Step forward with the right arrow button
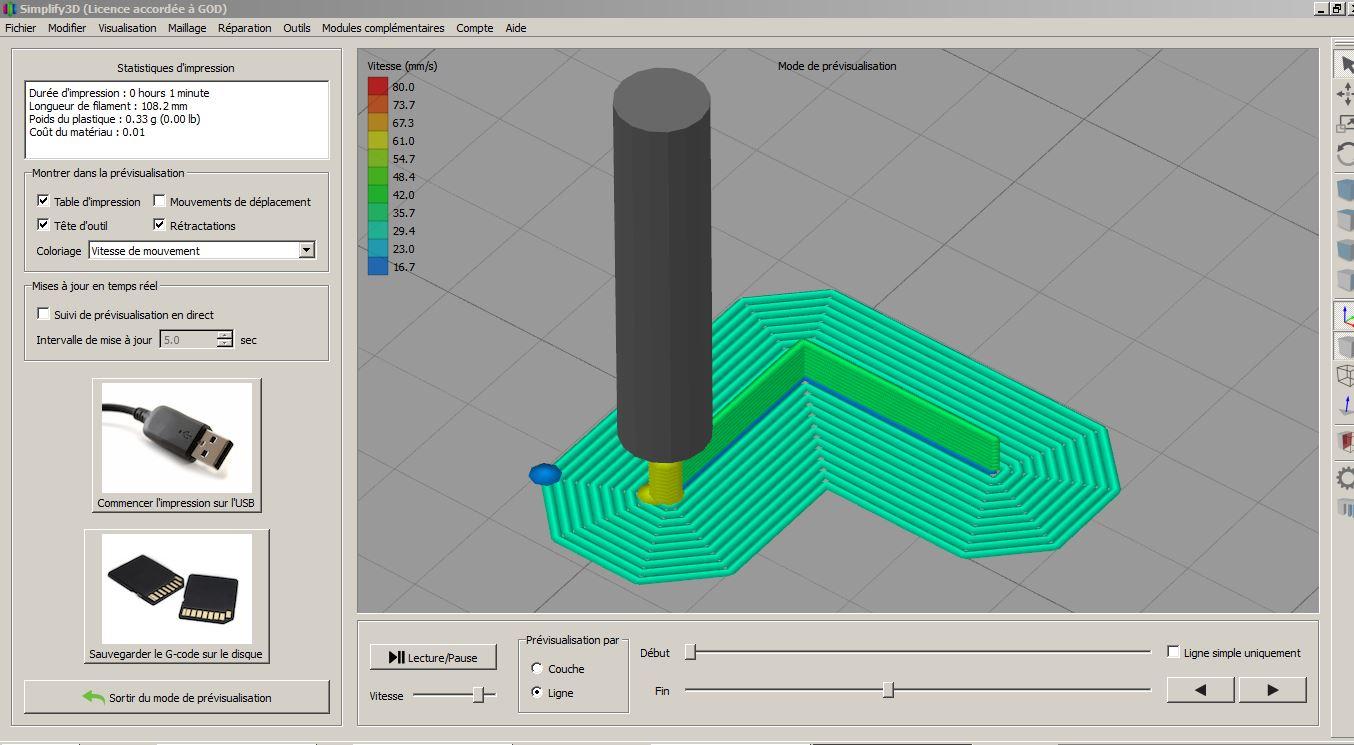The width and height of the screenshot is (1354, 745). [x=1272, y=690]
